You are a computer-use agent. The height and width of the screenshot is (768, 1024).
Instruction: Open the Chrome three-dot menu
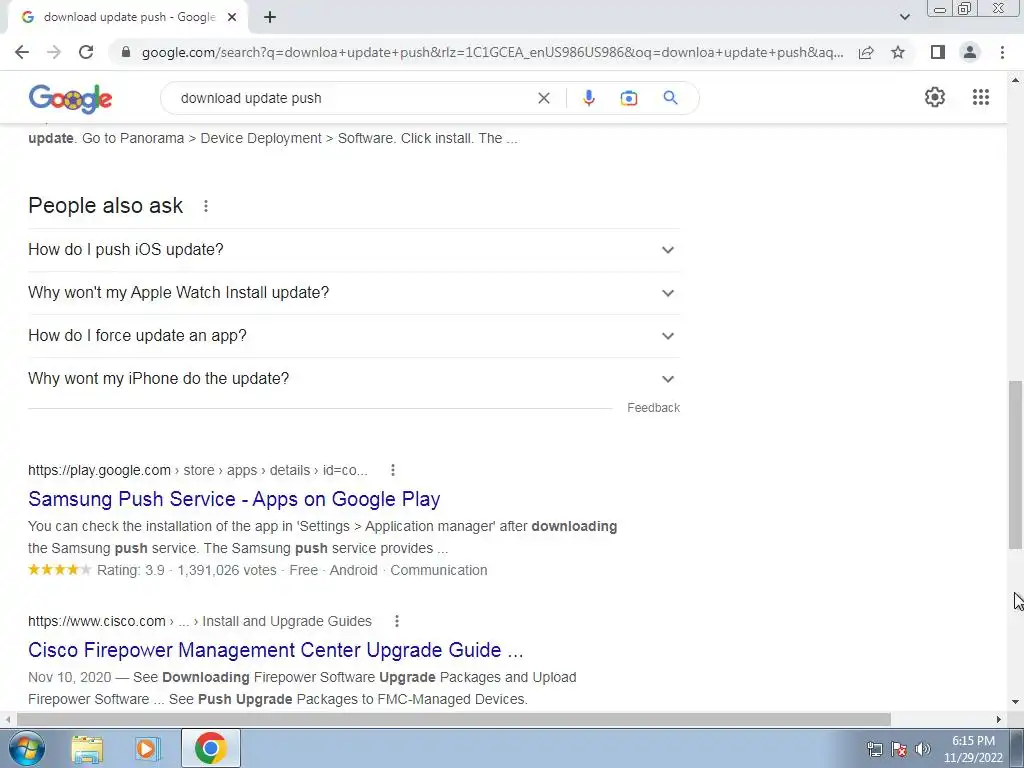(1002, 52)
